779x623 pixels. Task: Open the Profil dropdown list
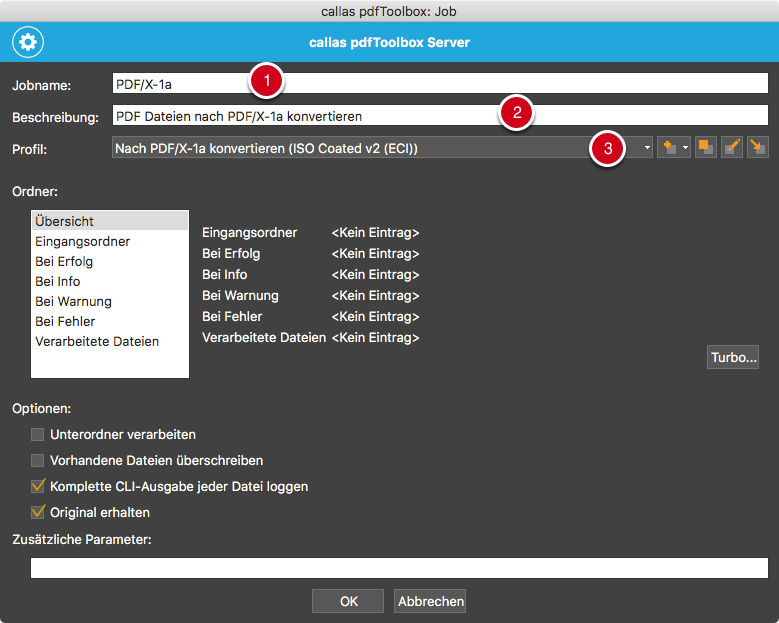(x=382, y=148)
